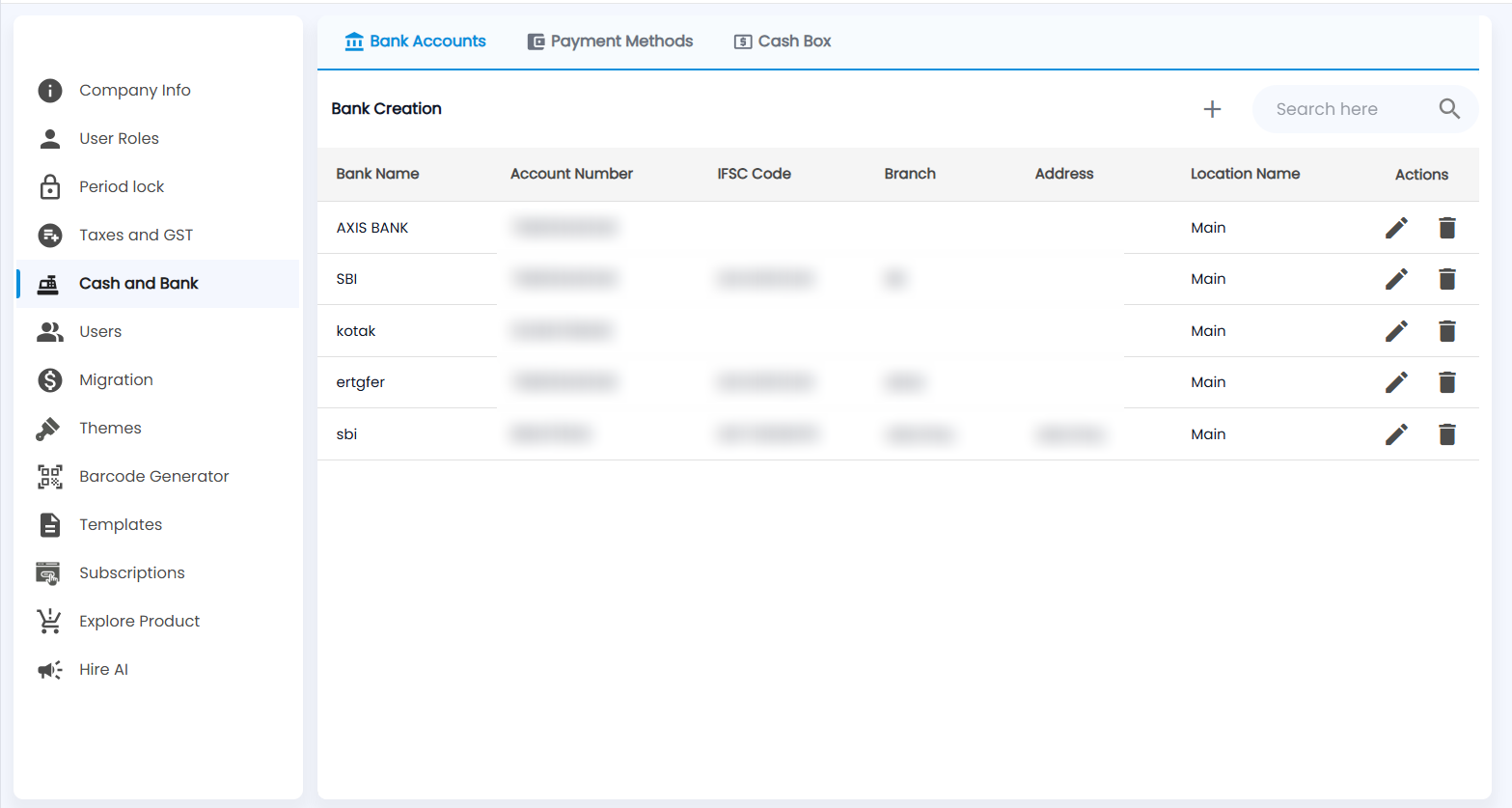Click the trash icon for kotak
This screenshot has width=1512, height=808.
coord(1447,331)
